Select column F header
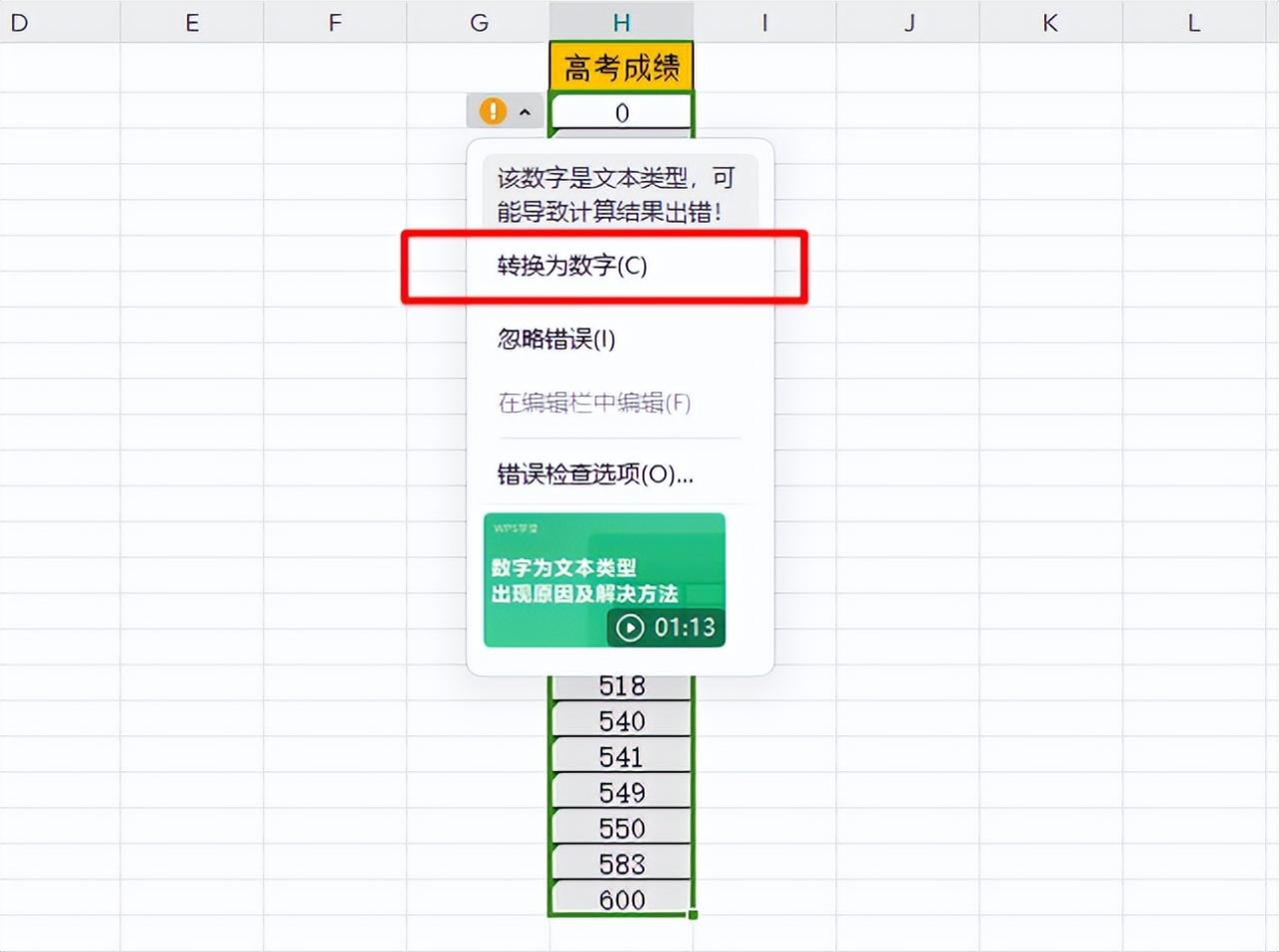Viewport: 1279px width, 952px height. pyautogui.click(x=335, y=22)
